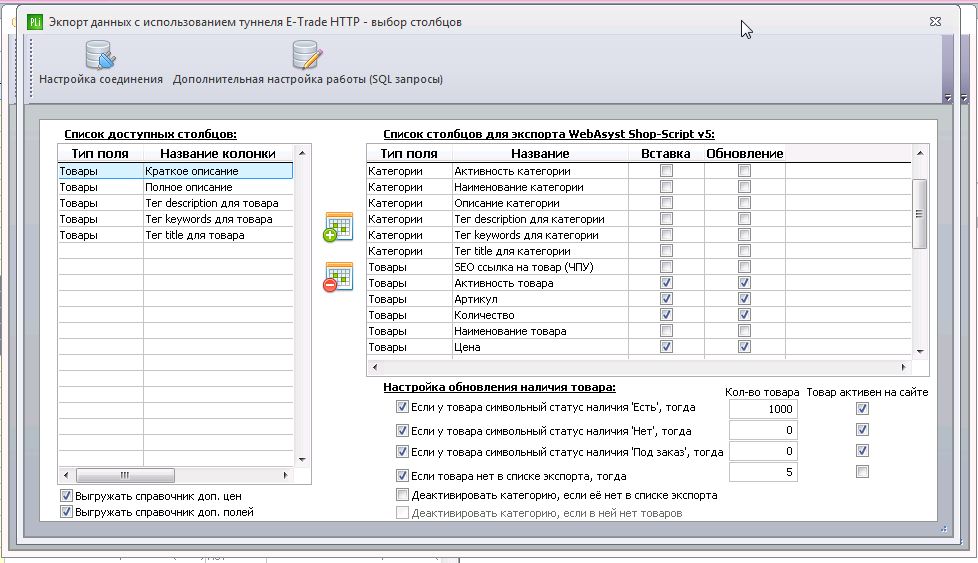This screenshot has height=563, width=978.
Task: Click export list scroll down arrow
Action: coord(920,352)
